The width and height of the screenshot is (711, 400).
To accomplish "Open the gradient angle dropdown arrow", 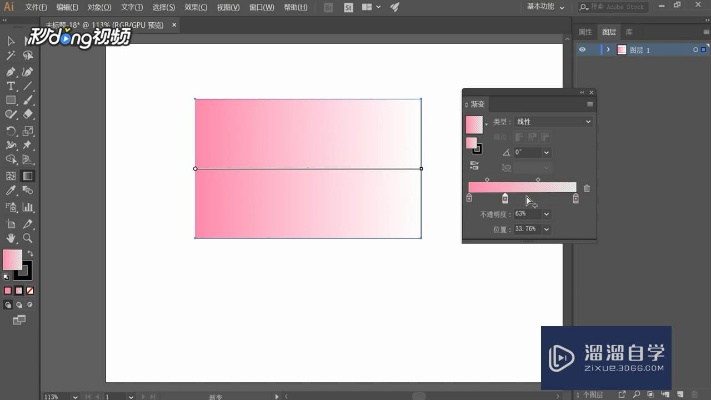I will point(546,152).
